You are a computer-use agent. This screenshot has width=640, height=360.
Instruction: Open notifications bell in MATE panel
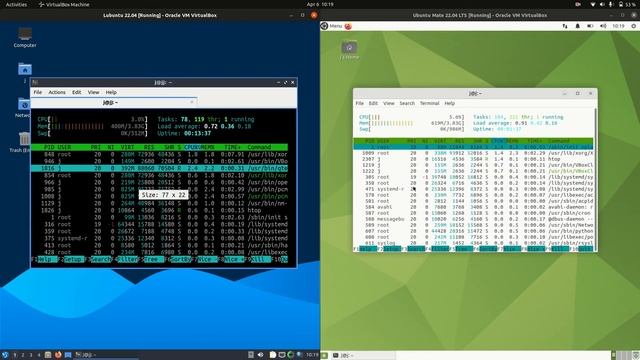pyautogui.click(x=578, y=26)
